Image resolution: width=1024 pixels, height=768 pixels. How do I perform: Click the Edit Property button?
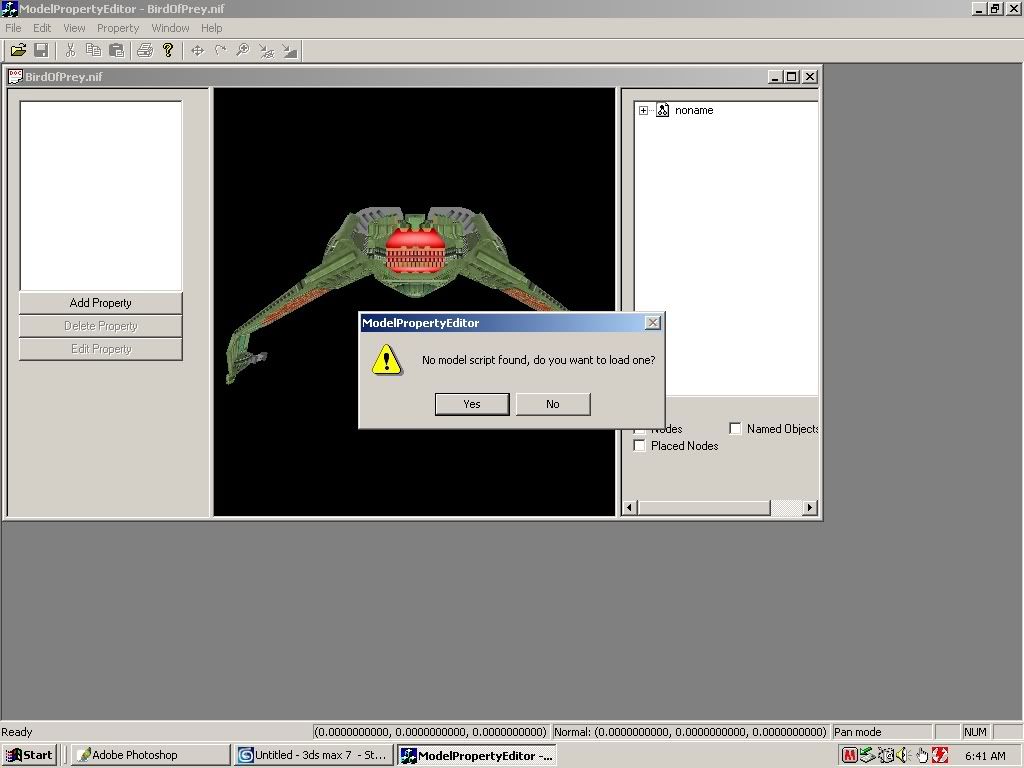pyautogui.click(x=101, y=349)
